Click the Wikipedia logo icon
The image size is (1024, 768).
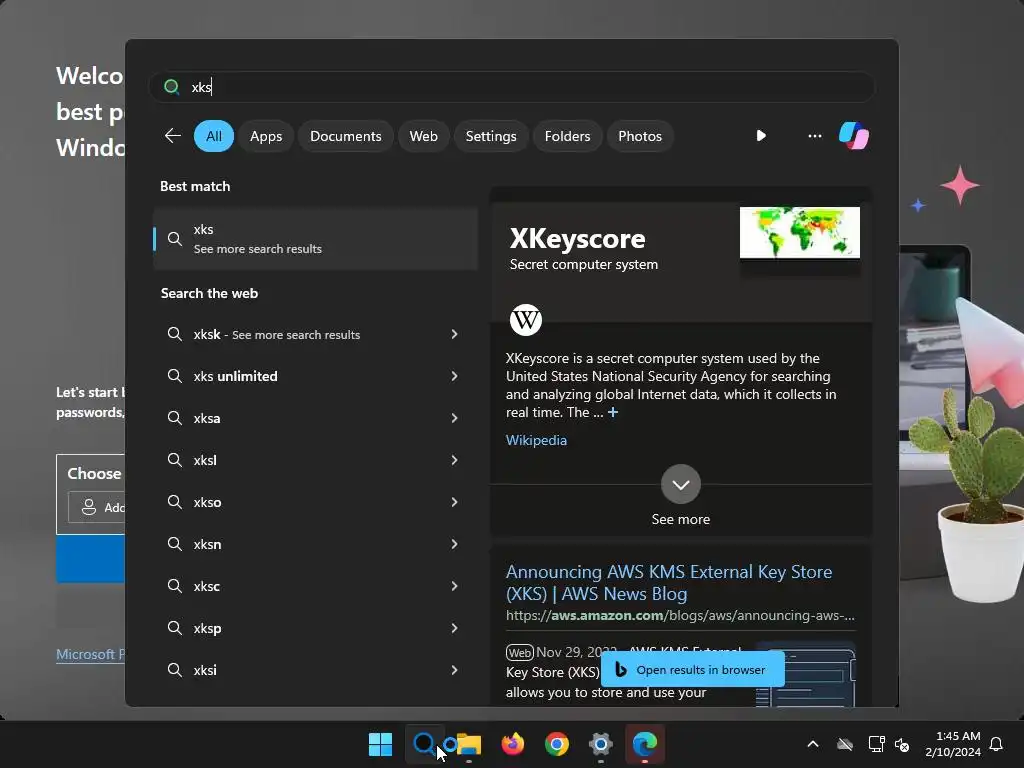[526, 319]
